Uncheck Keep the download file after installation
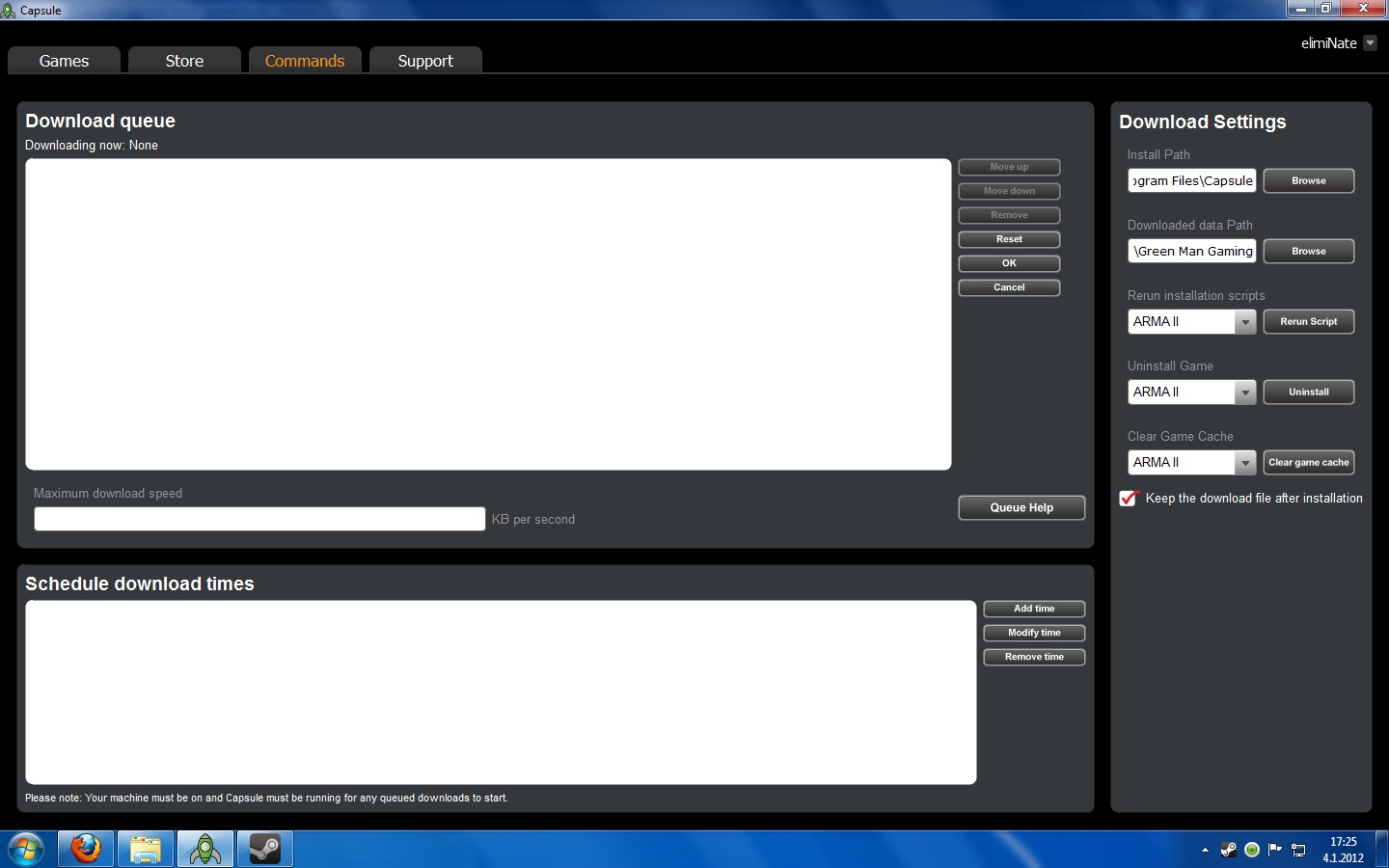Viewport: 1389px width, 868px height. pos(1129,499)
